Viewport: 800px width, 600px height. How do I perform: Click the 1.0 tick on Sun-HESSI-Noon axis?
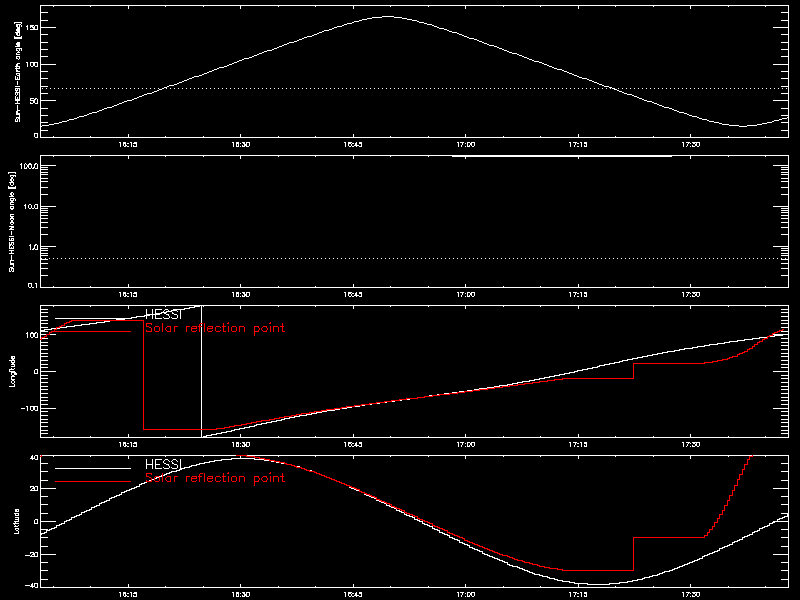tap(32, 247)
